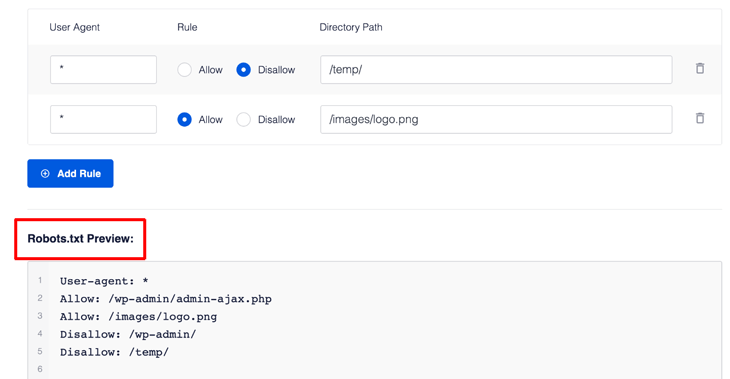Edit the /images/logo.png directory path field

(496, 120)
